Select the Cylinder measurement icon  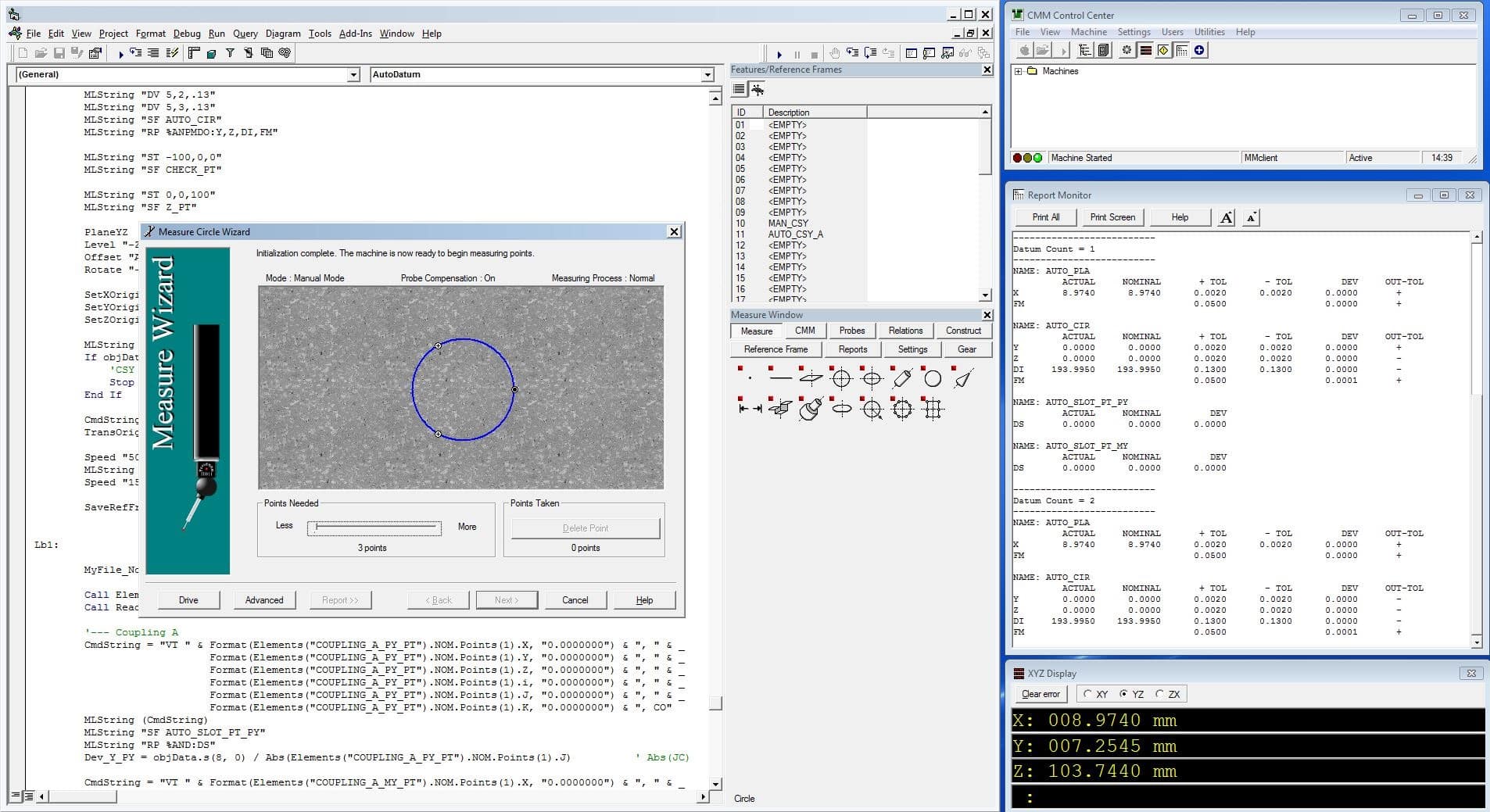[903, 377]
